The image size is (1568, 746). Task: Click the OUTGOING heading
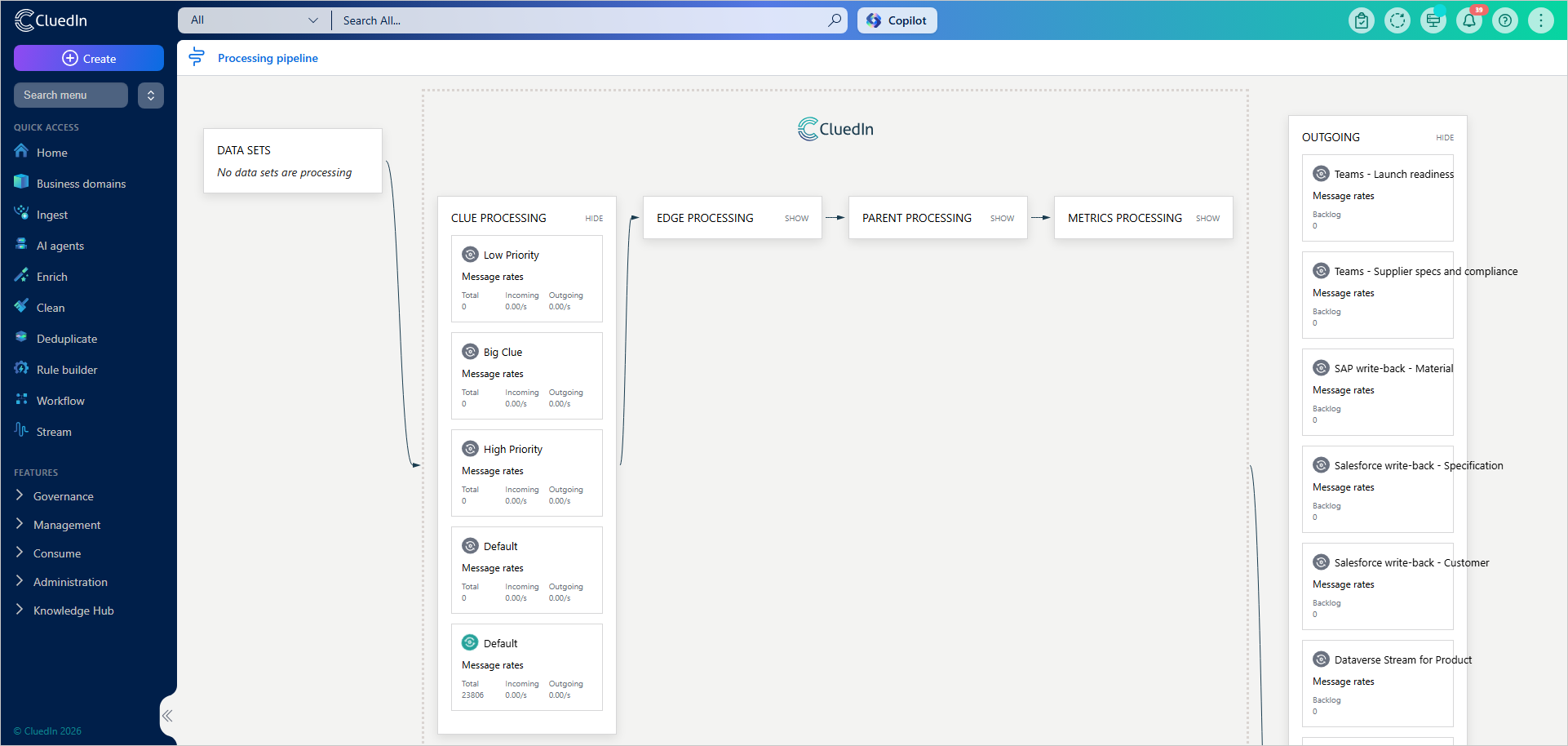click(x=1331, y=137)
